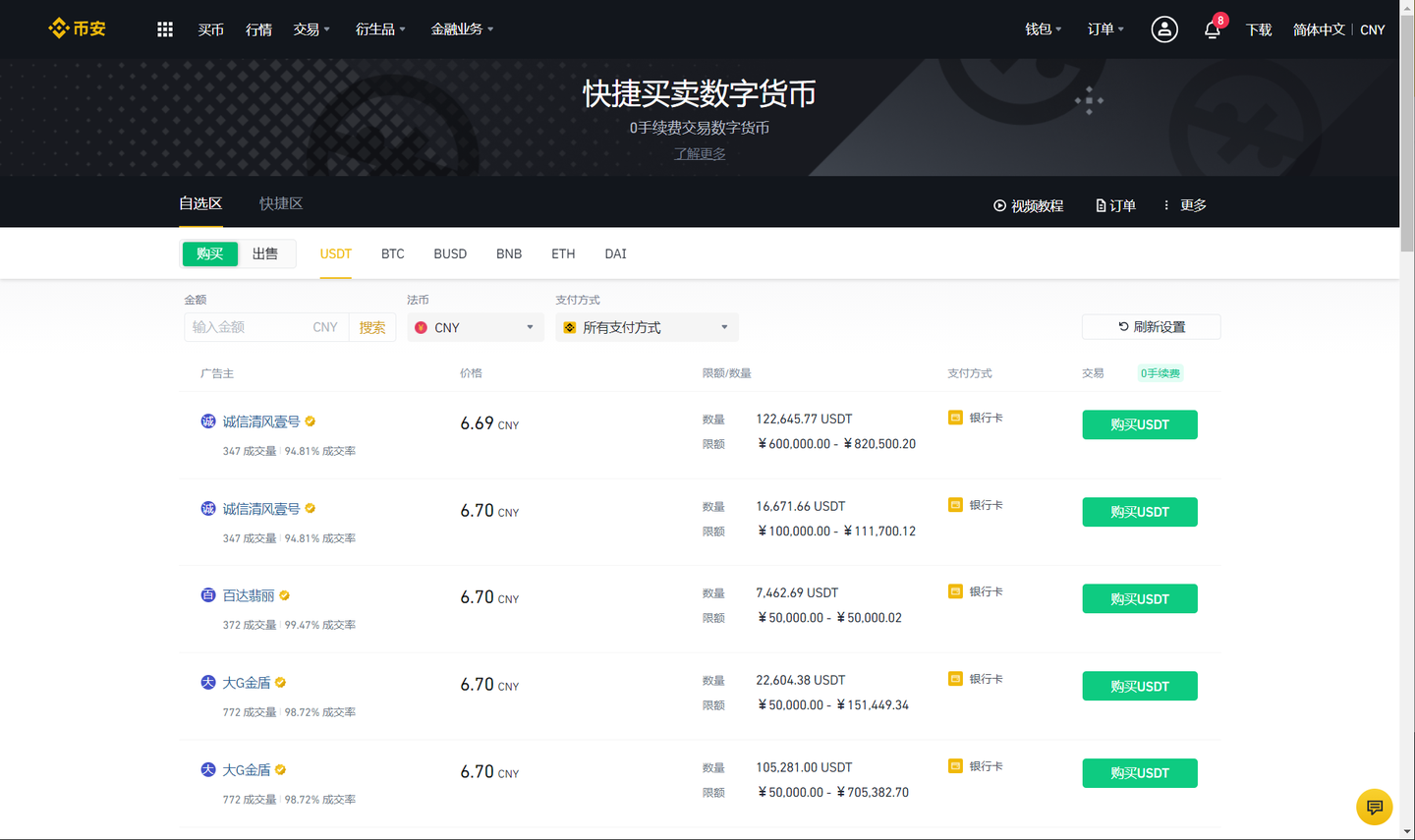Click the verified badge beside 诚信清风壹号
Viewport: 1415px width, 840px height.
pos(310,420)
